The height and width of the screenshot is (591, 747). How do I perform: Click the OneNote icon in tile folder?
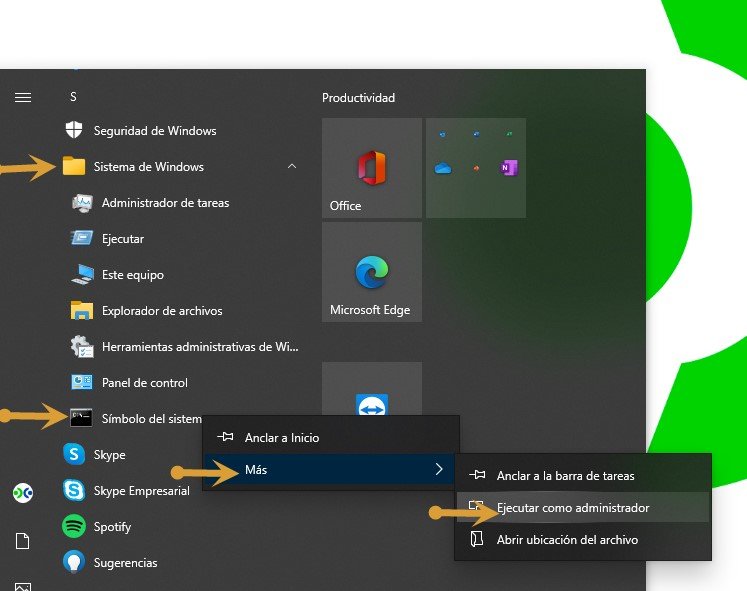coord(509,168)
